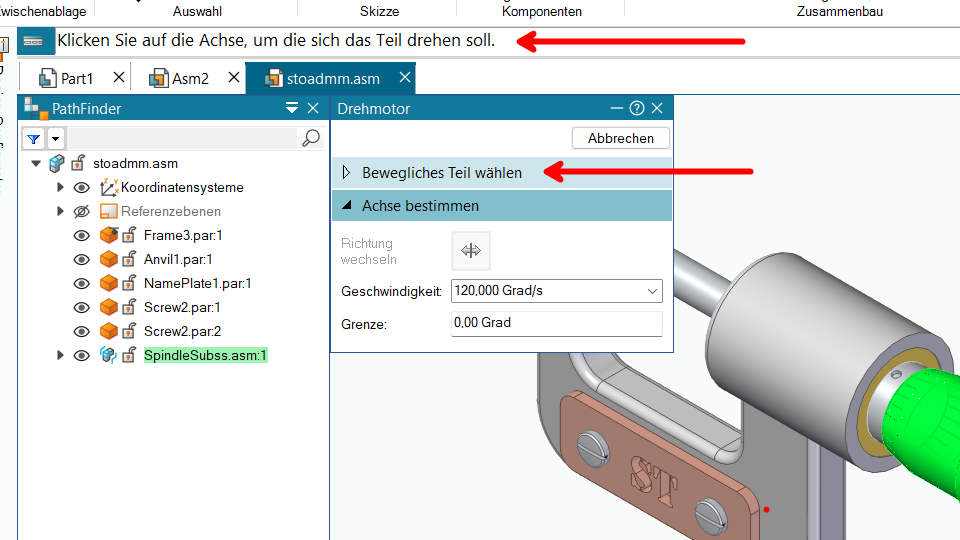Toggle visibility of Screw2.par:2
The image size is (960, 540).
[x=81, y=331]
